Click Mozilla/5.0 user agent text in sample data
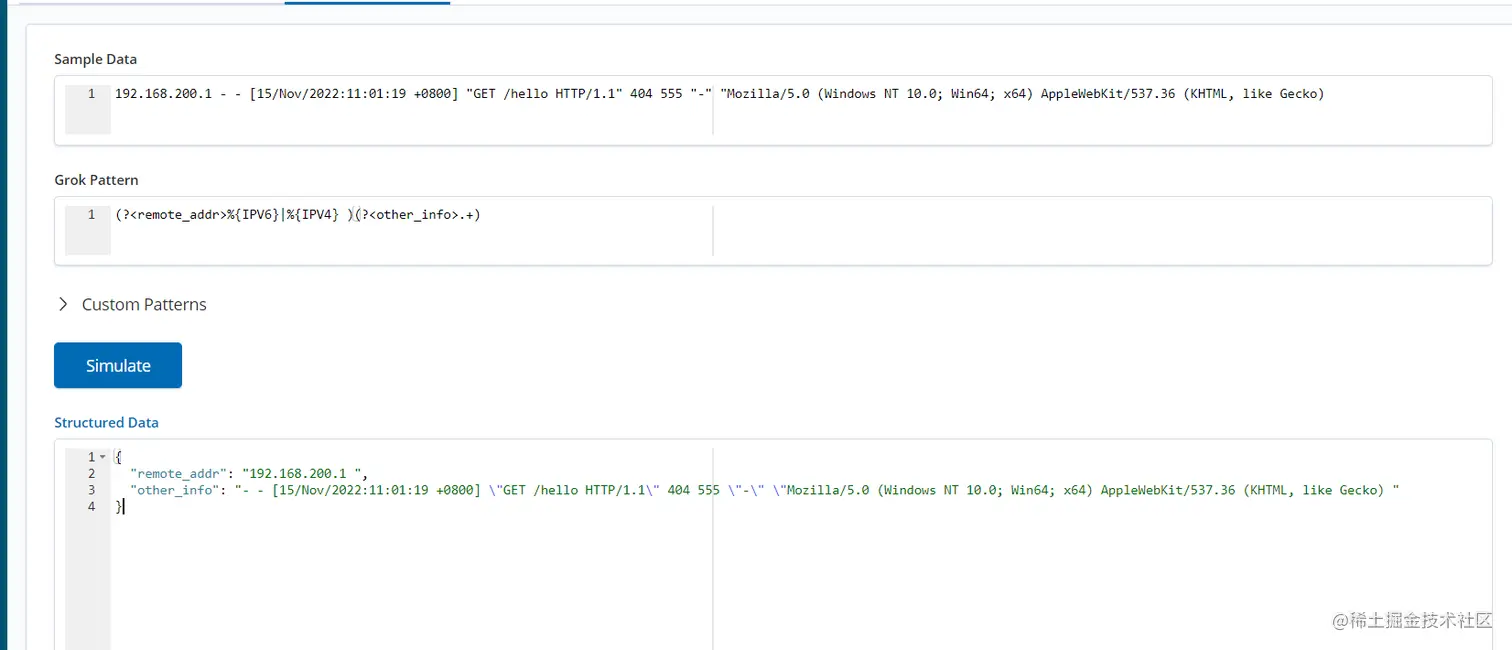Screen dimensions: 1512x650 (1022, 94)
